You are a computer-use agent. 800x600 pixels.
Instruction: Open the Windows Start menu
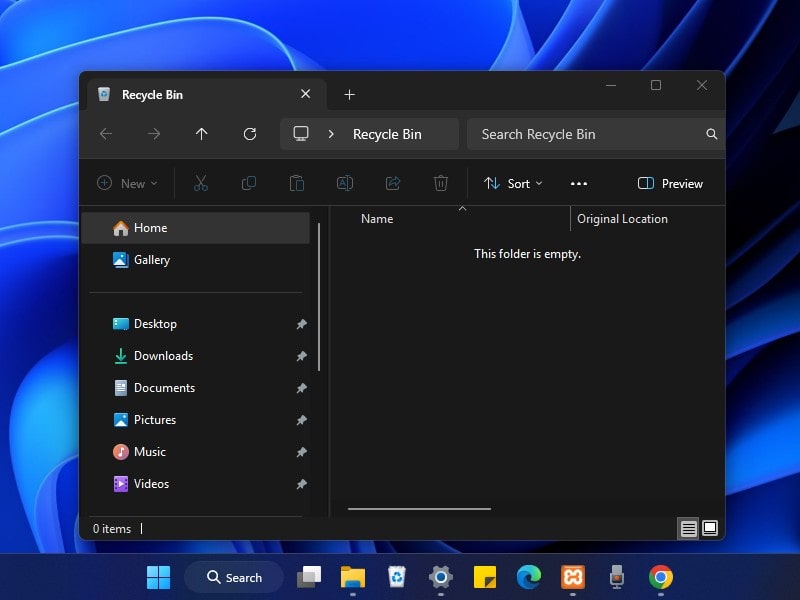(x=158, y=578)
